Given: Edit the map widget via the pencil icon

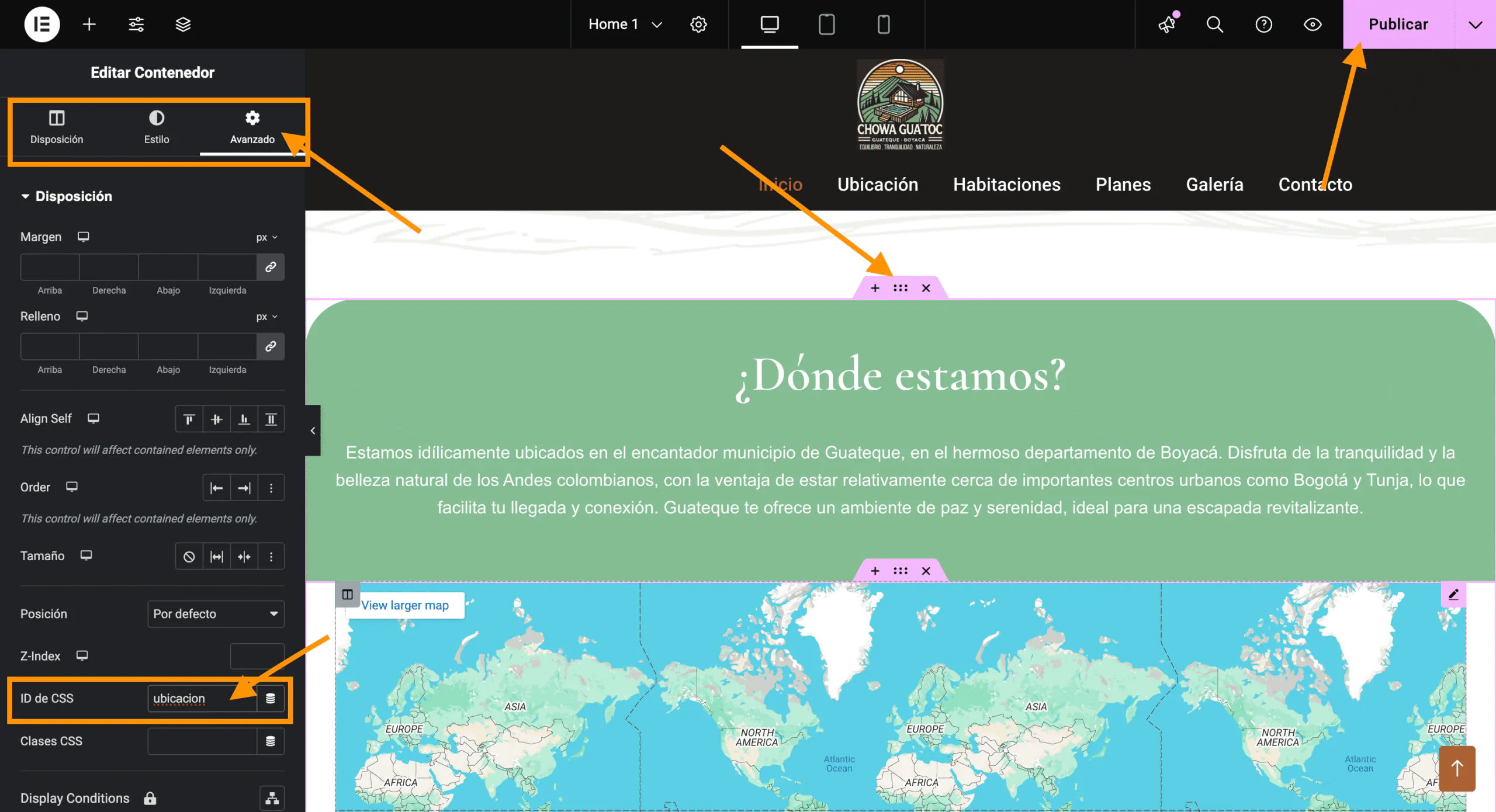Looking at the screenshot, I should pos(1453,594).
